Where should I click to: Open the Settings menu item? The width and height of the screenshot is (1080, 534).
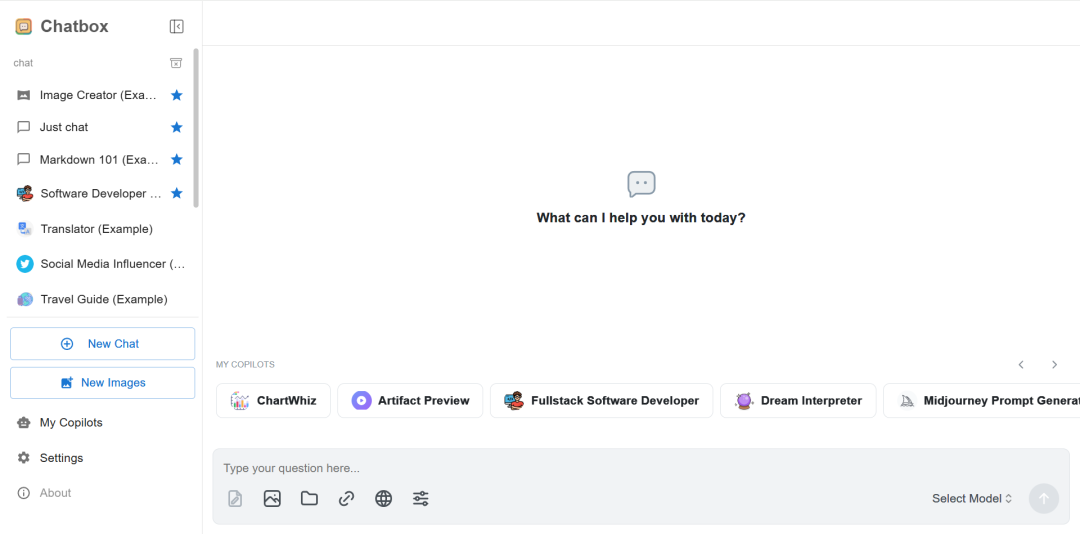click(x=61, y=458)
